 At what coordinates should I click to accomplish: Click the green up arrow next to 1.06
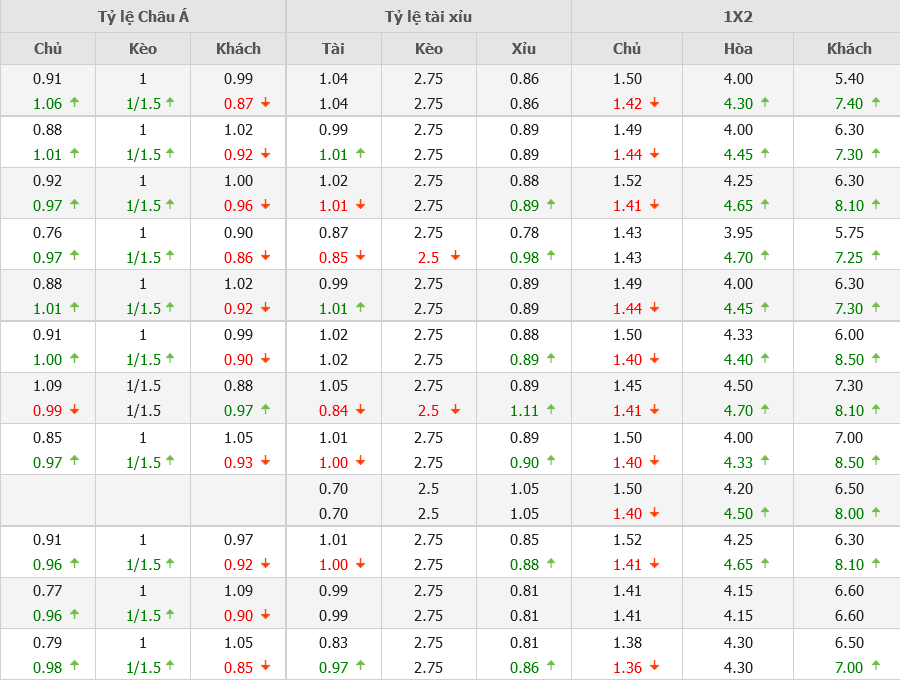(75, 102)
